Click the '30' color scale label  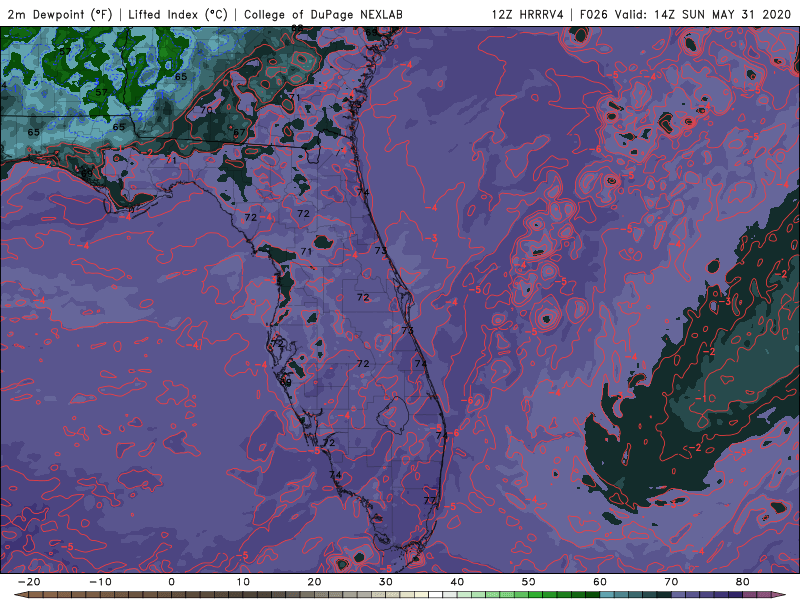(x=386, y=582)
